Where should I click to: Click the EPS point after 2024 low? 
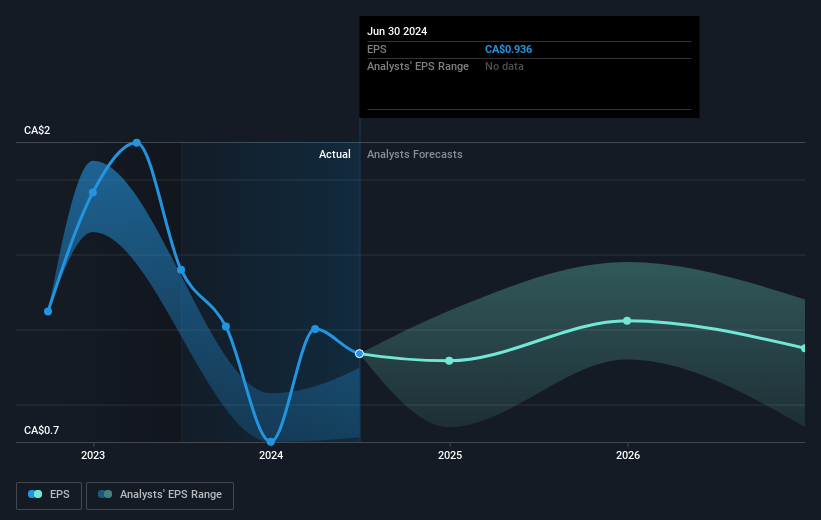pos(315,329)
